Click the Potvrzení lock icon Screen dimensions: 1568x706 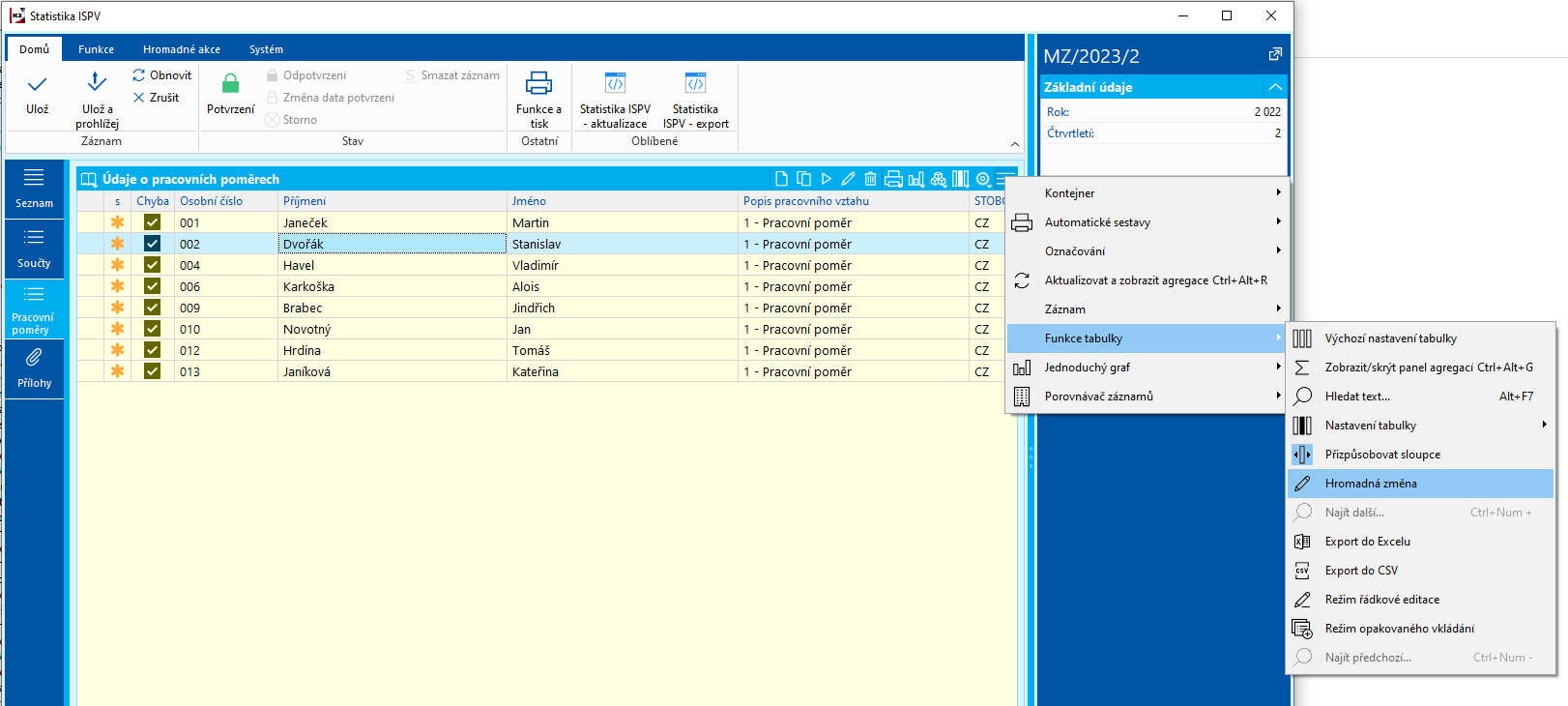(230, 85)
